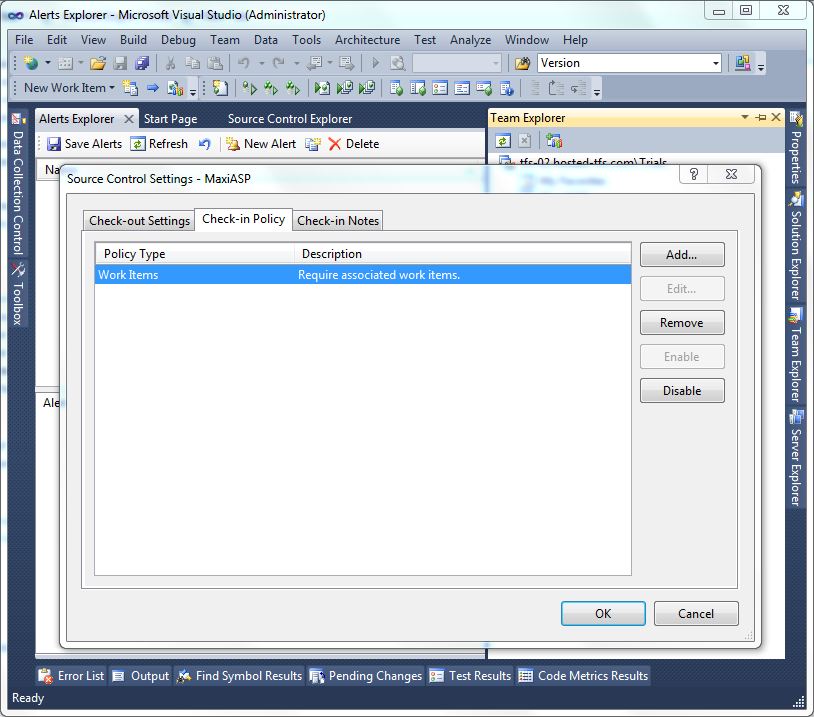Click the Team Explorer refresh icon
Viewport: 814px width, 717px height.
tap(503, 141)
